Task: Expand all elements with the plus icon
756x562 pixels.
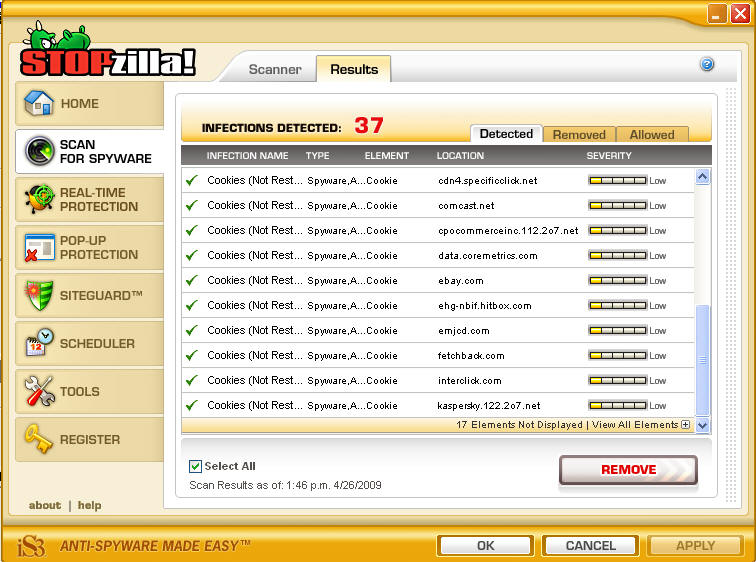Action: pos(686,425)
